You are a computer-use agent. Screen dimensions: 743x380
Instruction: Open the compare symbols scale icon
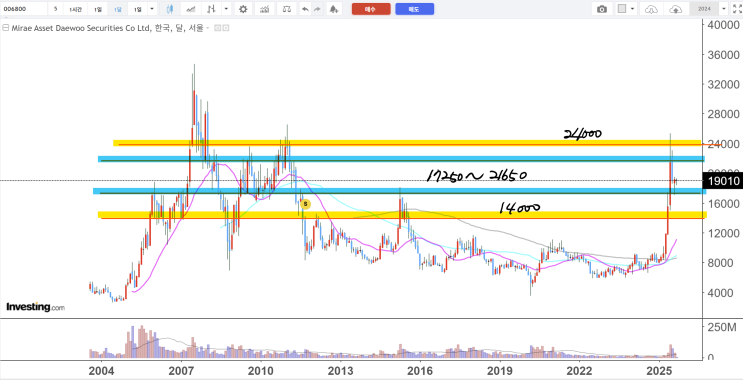[287, 9]
